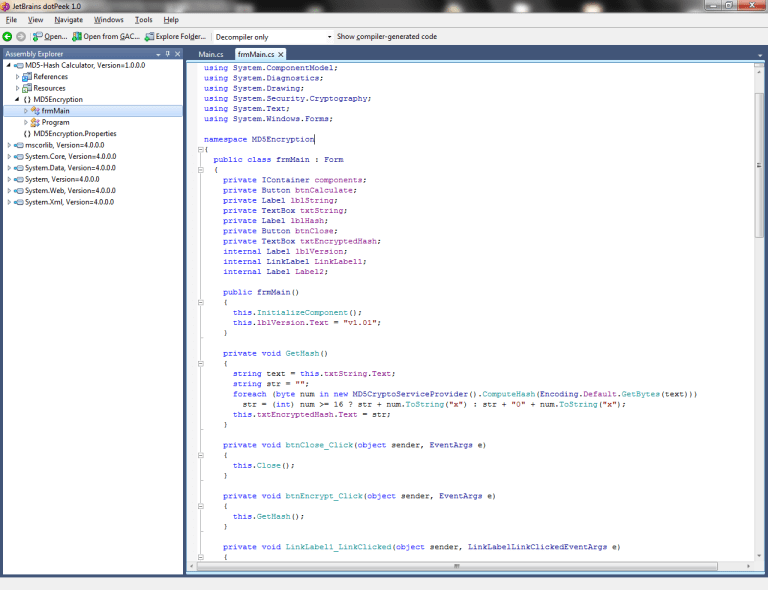This screenshot has width=768, height=590.
Task: Expand the System.Data assembly node
Action: coord(8,168)
